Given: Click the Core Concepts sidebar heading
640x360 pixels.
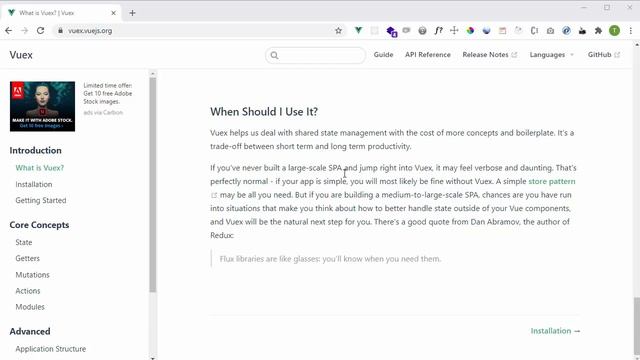Looking at the screenshot, I should pos(39,225).
